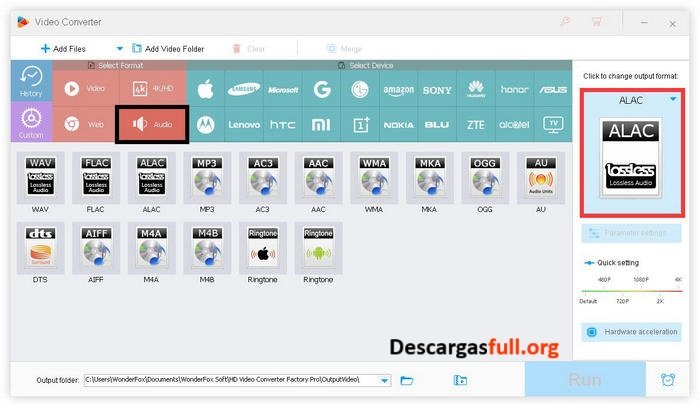Open Lenovo device presets
700x407 pixels.
[244, 125]
